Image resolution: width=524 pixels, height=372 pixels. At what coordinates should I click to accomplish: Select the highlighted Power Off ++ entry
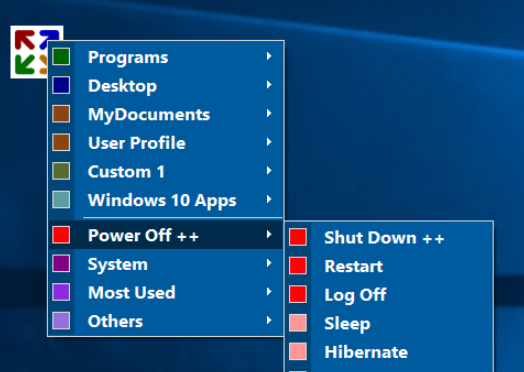click(x=166, y=235)
